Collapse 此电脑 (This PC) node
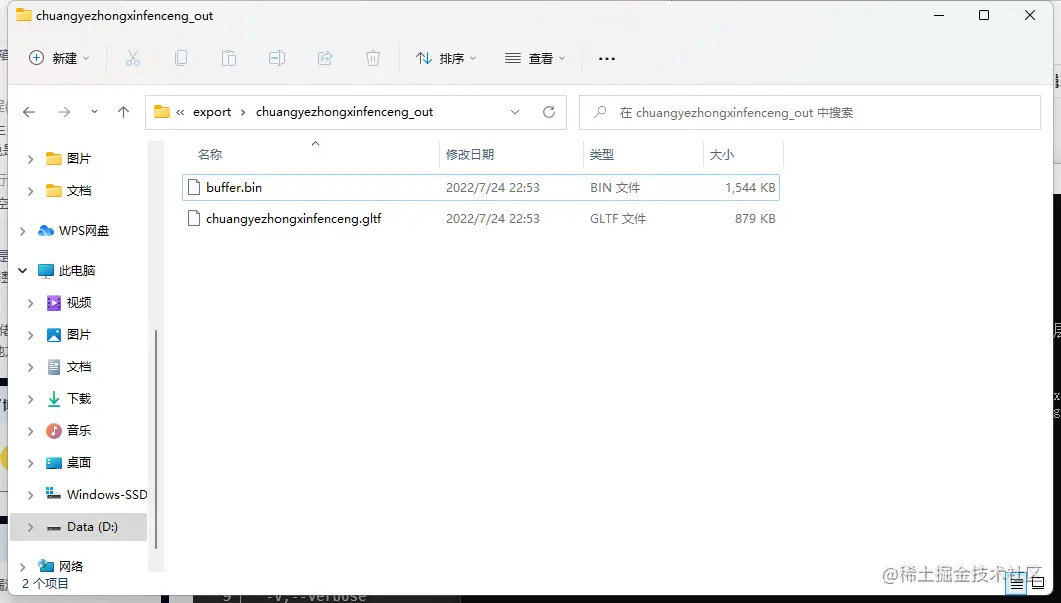The image size is (1061, 603). pos(22,271)
